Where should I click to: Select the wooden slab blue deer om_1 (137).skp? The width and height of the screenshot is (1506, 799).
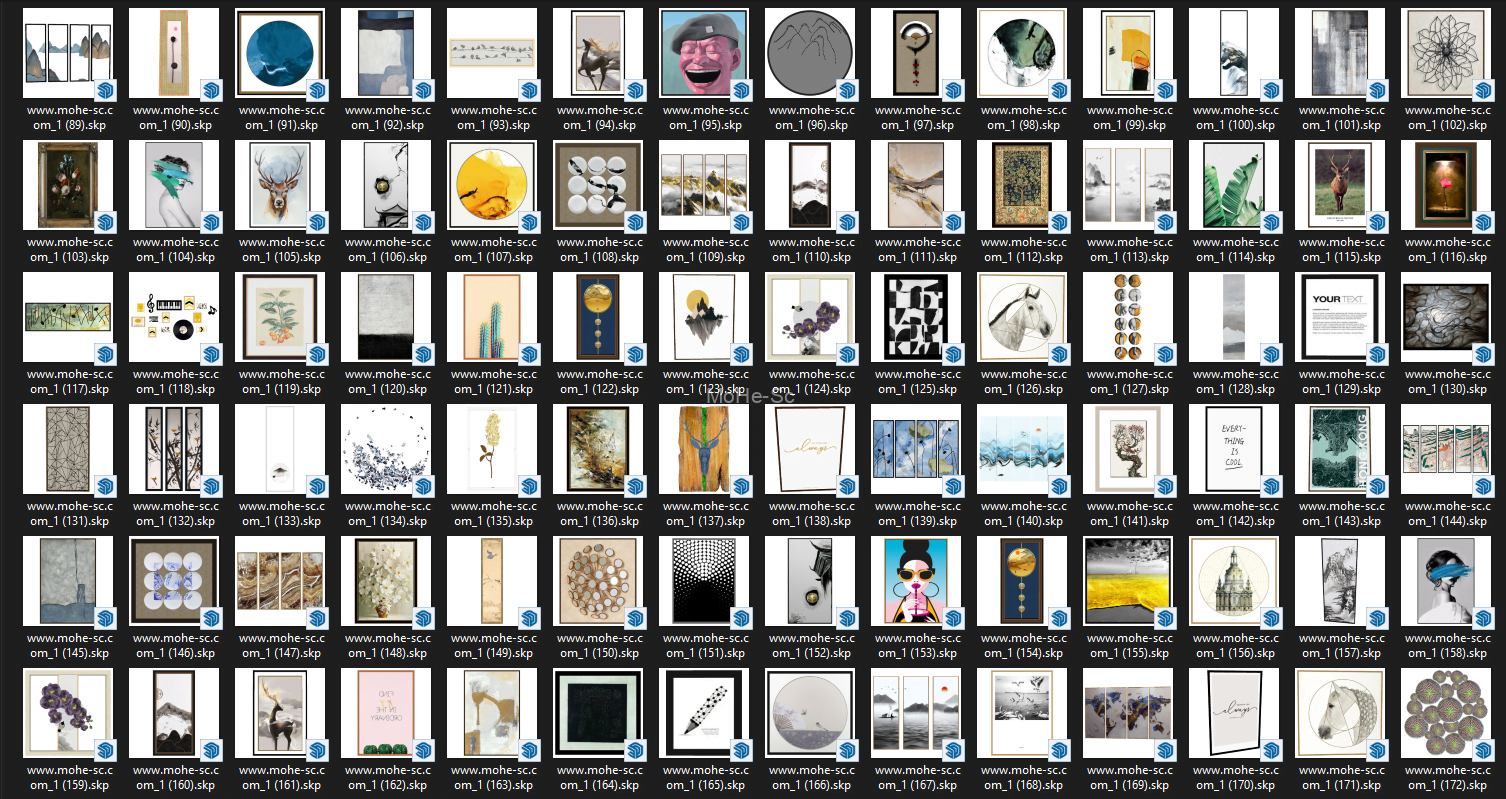[x=704, y=449]
